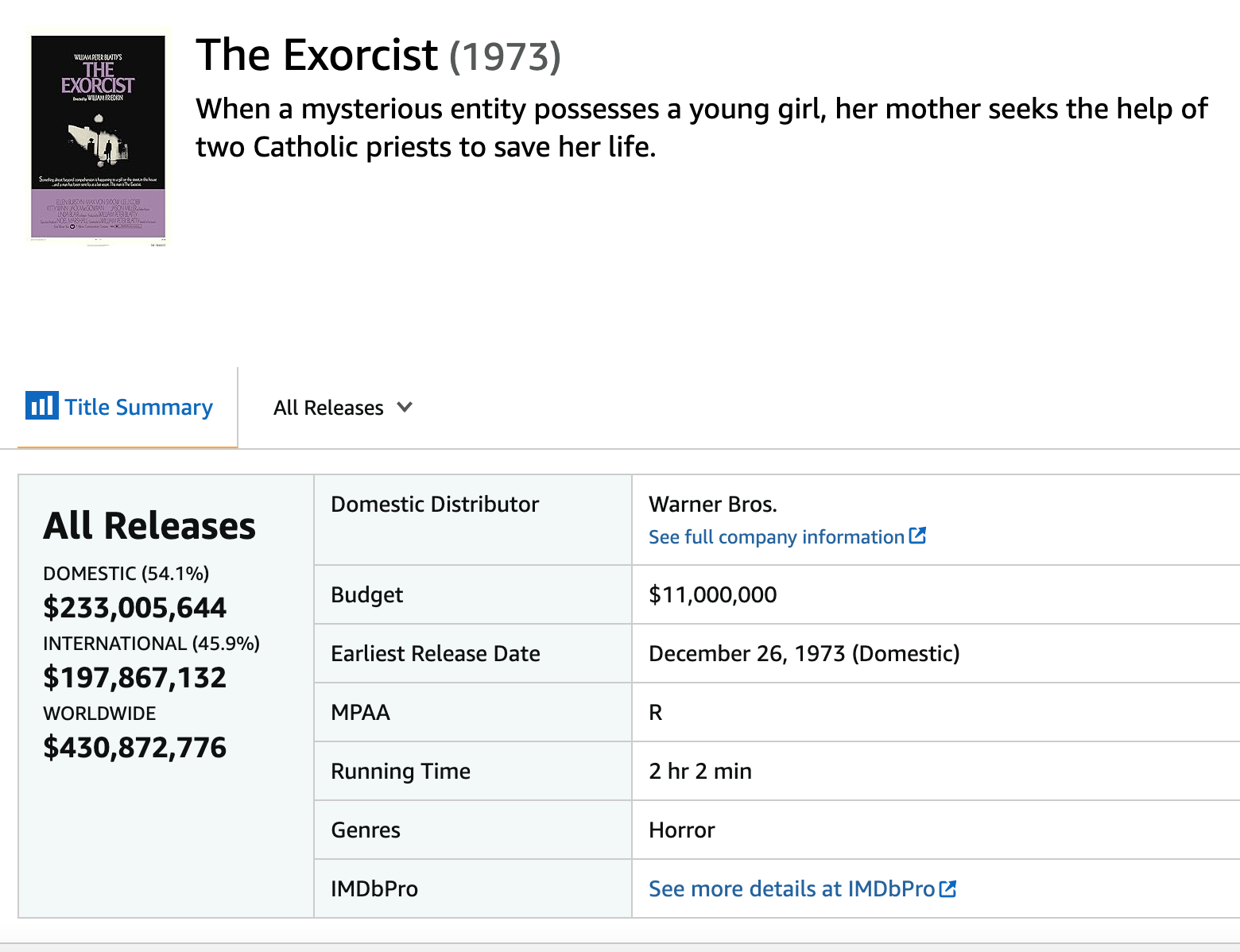
Task: Click the international gross $197,867,132 figure
Action: [x=135, y=677]
